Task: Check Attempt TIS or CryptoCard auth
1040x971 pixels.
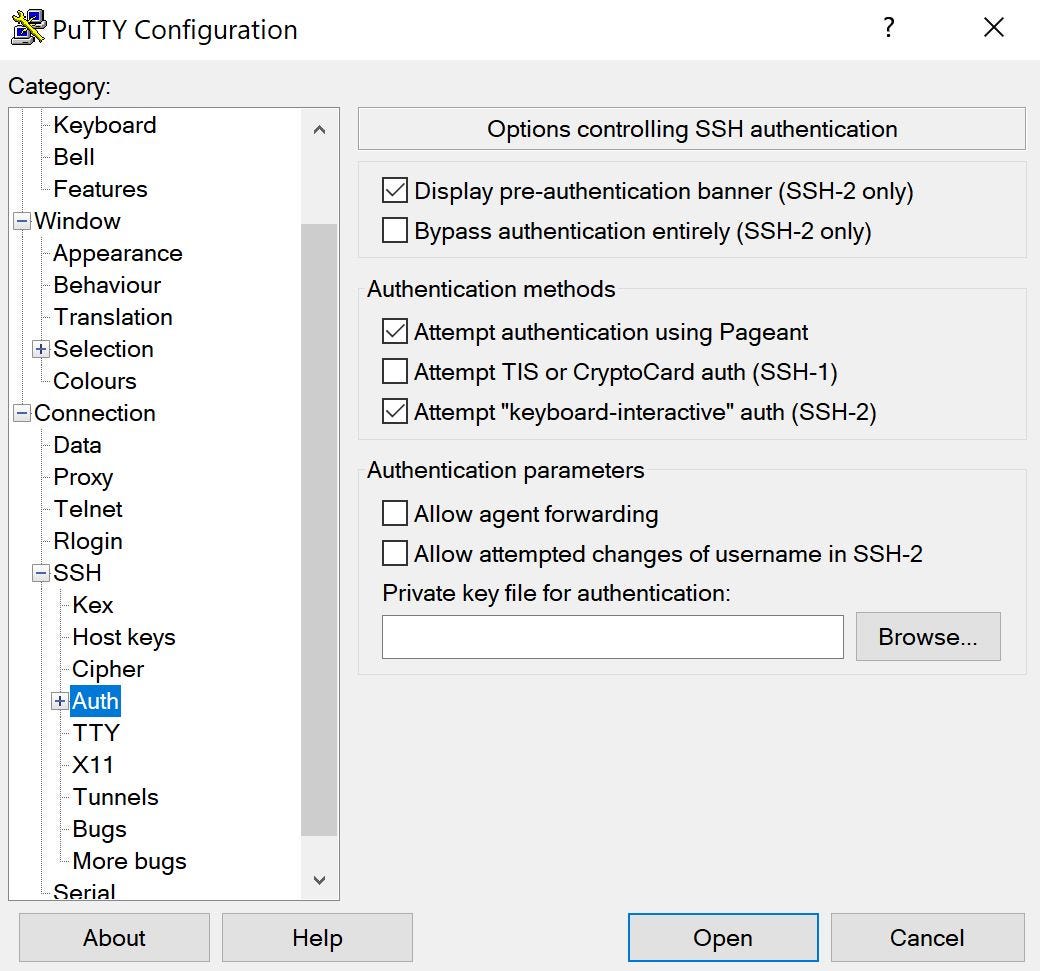Action: click(x=396, y=372)
